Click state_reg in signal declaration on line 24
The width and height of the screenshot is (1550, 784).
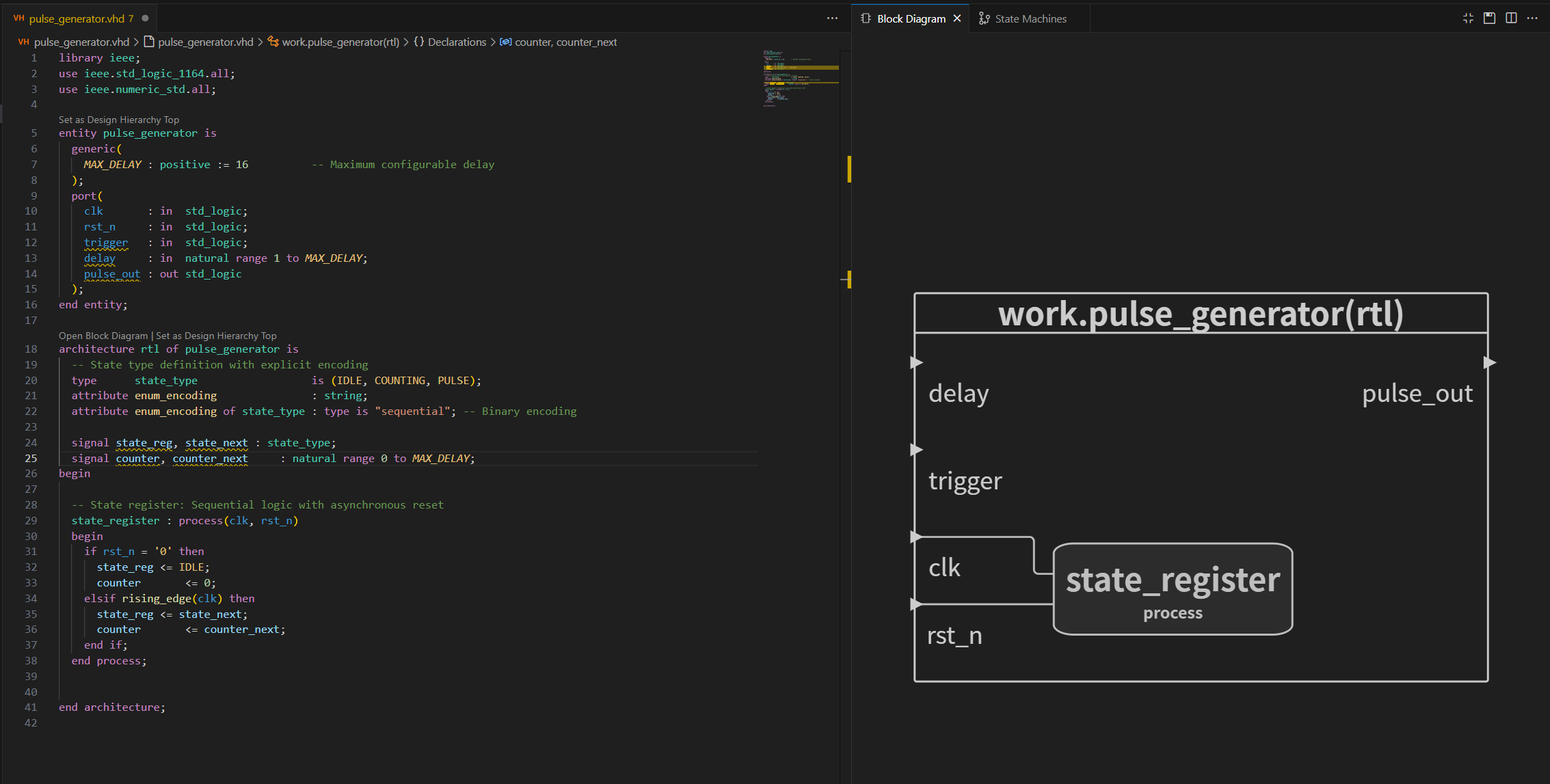[x=144, y=442]
